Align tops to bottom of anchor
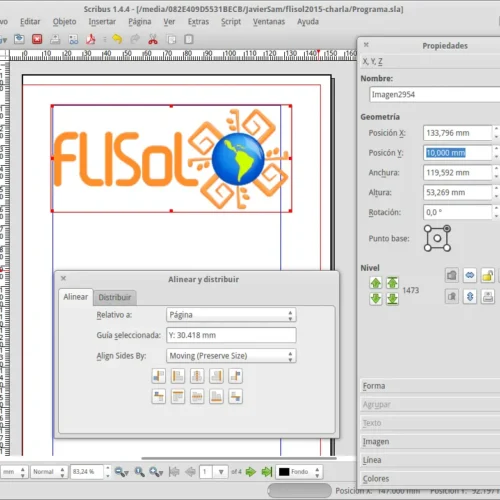500x500 pixels. tap(236, 397)
